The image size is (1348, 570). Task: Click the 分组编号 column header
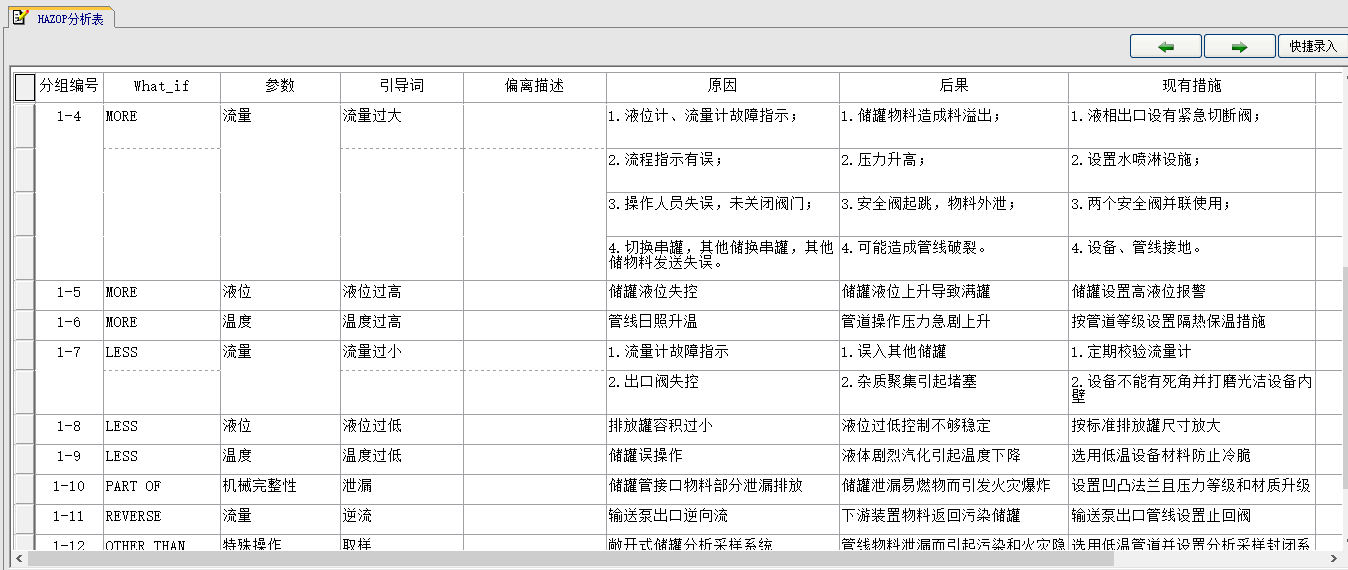[x=69, y=86]
